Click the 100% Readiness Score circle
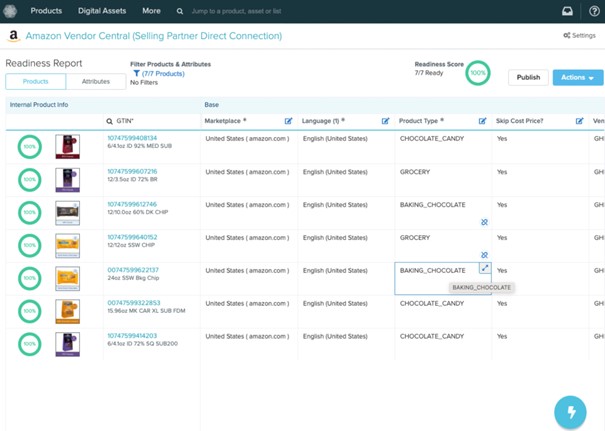Image resolution: width=605 pixels, height=431 pixels. pyautogui.click(x=478, y=73)
